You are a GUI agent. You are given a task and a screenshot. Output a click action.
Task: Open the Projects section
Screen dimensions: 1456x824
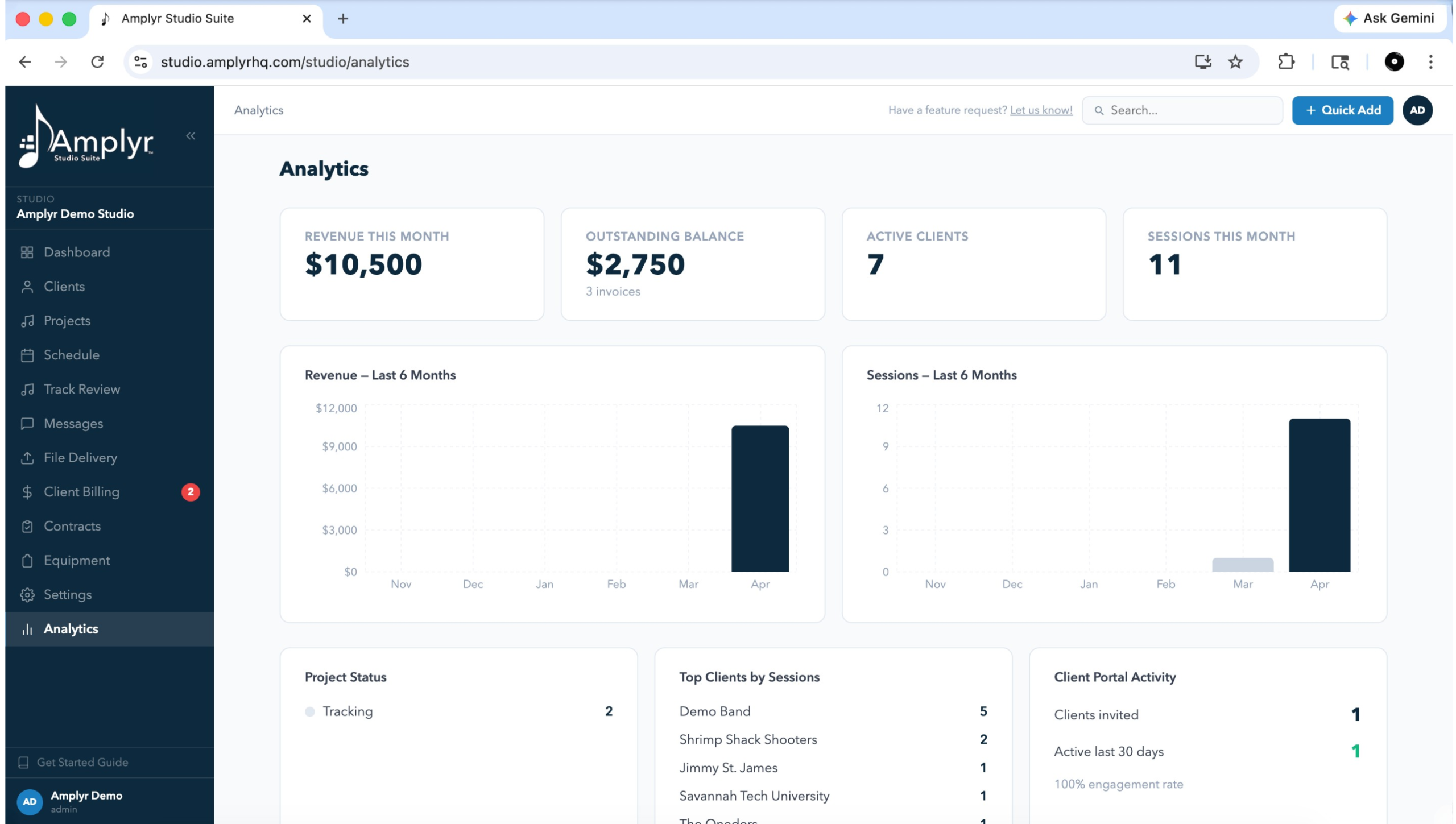67,320
